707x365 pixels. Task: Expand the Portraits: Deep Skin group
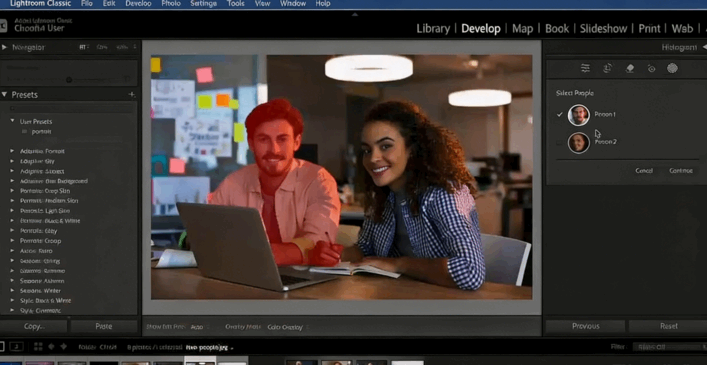(12, 191)
